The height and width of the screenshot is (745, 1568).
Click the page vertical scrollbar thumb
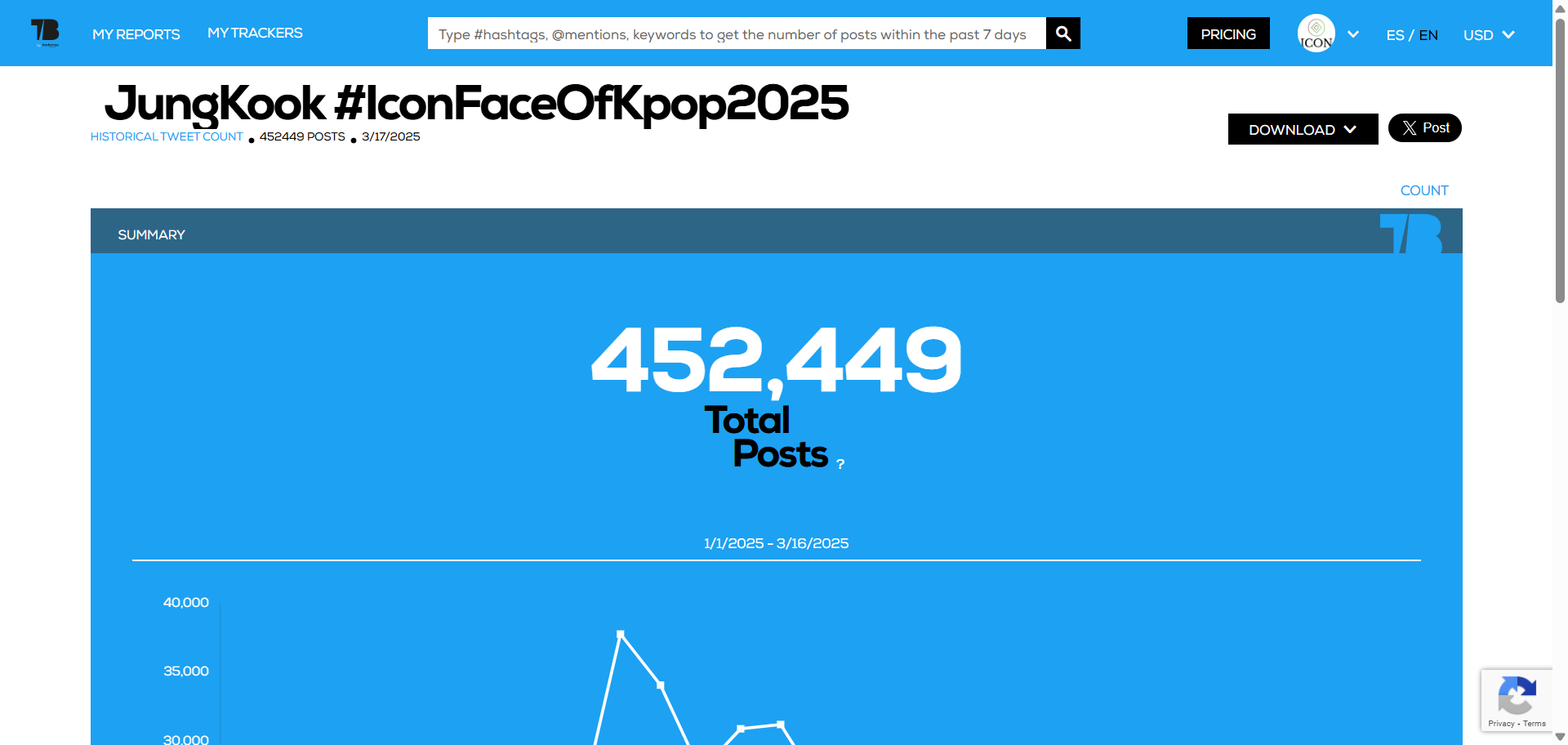1560,163
